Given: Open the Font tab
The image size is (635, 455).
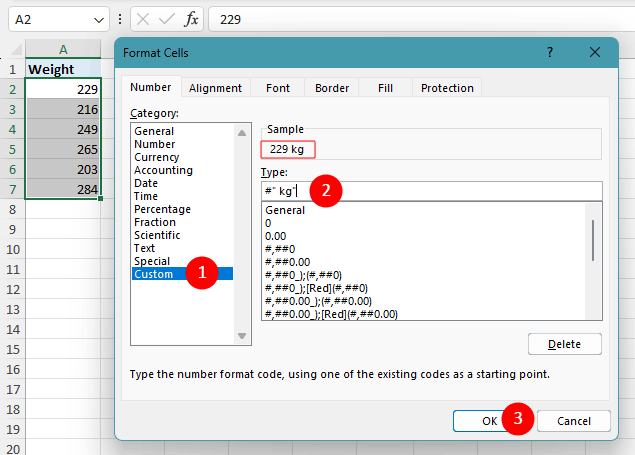Looking at the screenshot, I should point(278,88).
